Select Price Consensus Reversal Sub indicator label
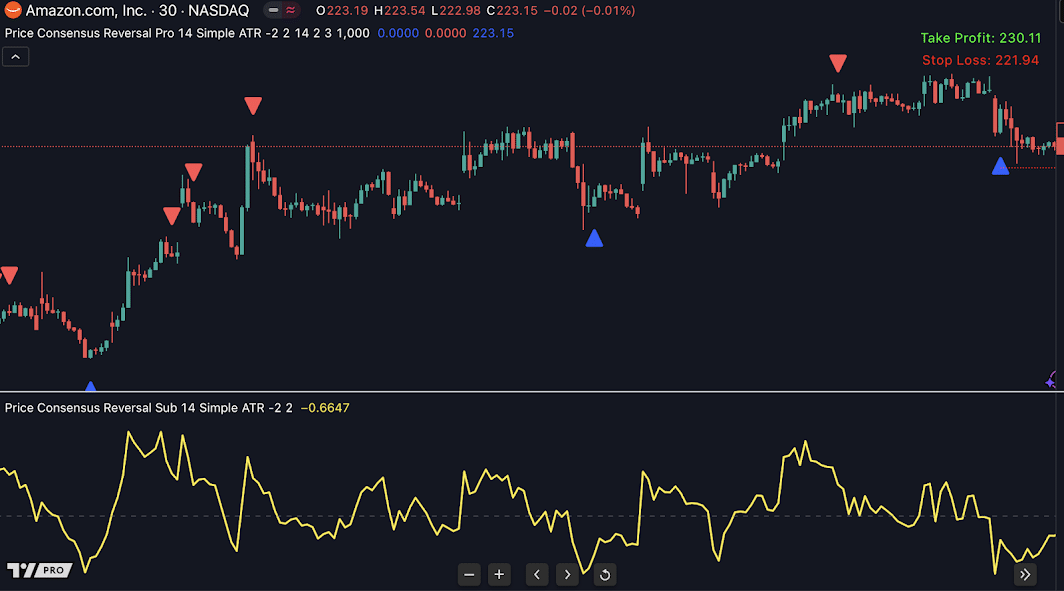Screen dimensions: 1064x591 pos(130,407)
